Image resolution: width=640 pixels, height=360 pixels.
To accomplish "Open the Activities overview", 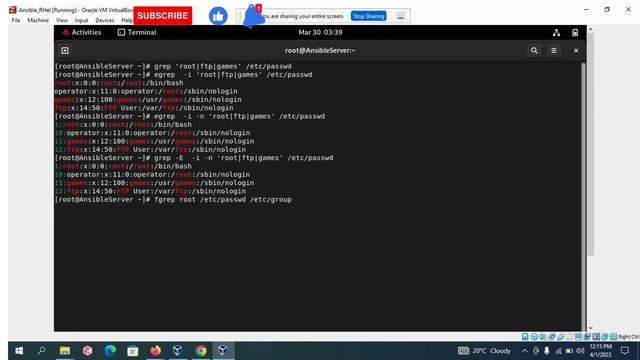I will (82, 32).
